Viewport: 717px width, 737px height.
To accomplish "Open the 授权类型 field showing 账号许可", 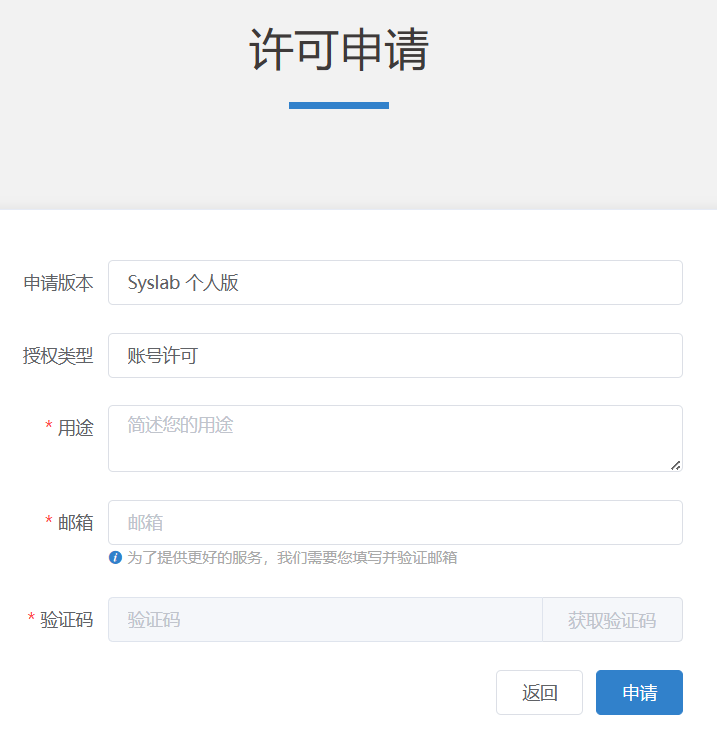I will pos(395,356).
